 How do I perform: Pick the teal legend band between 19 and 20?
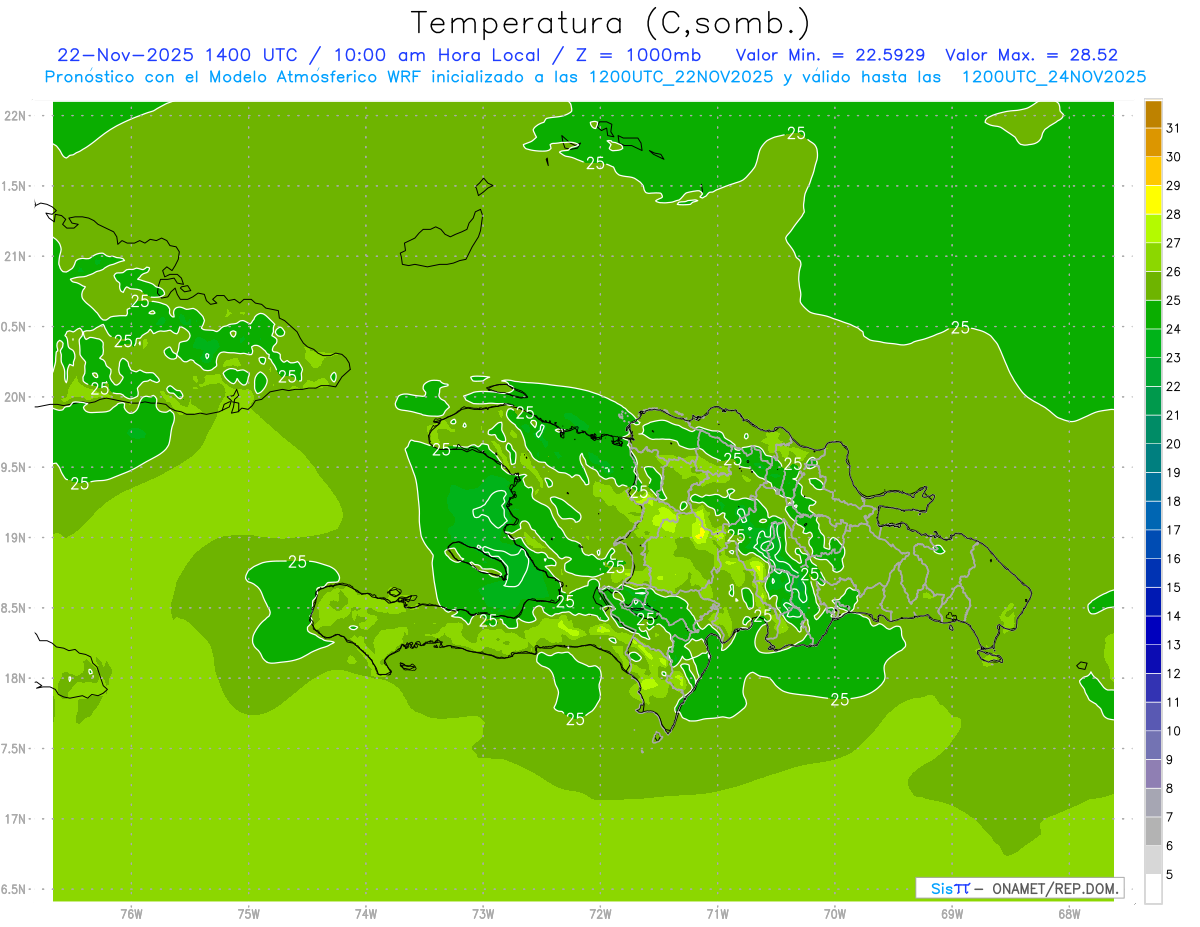1153,458
